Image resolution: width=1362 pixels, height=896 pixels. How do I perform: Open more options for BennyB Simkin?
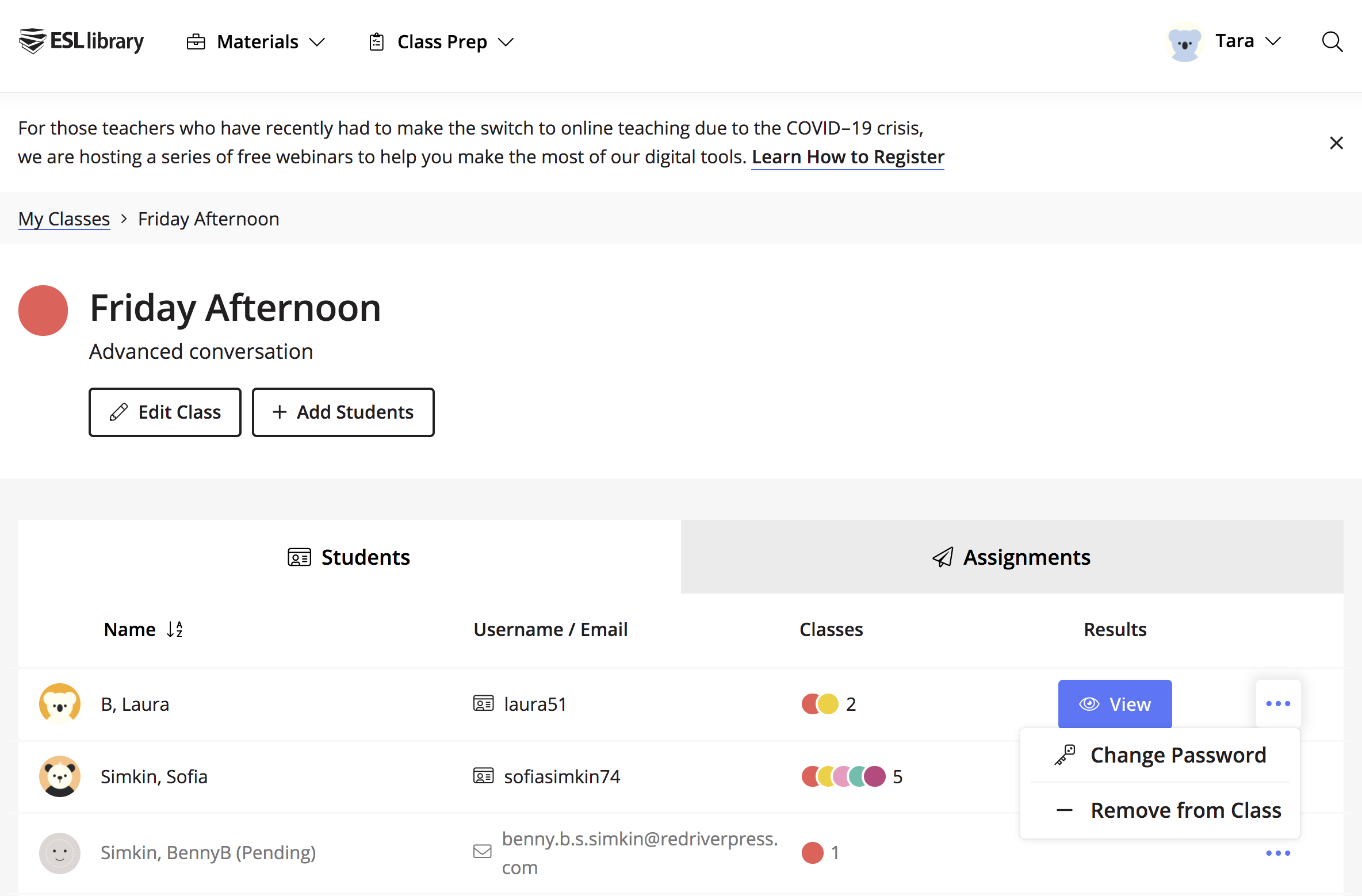click(1279, 853)
